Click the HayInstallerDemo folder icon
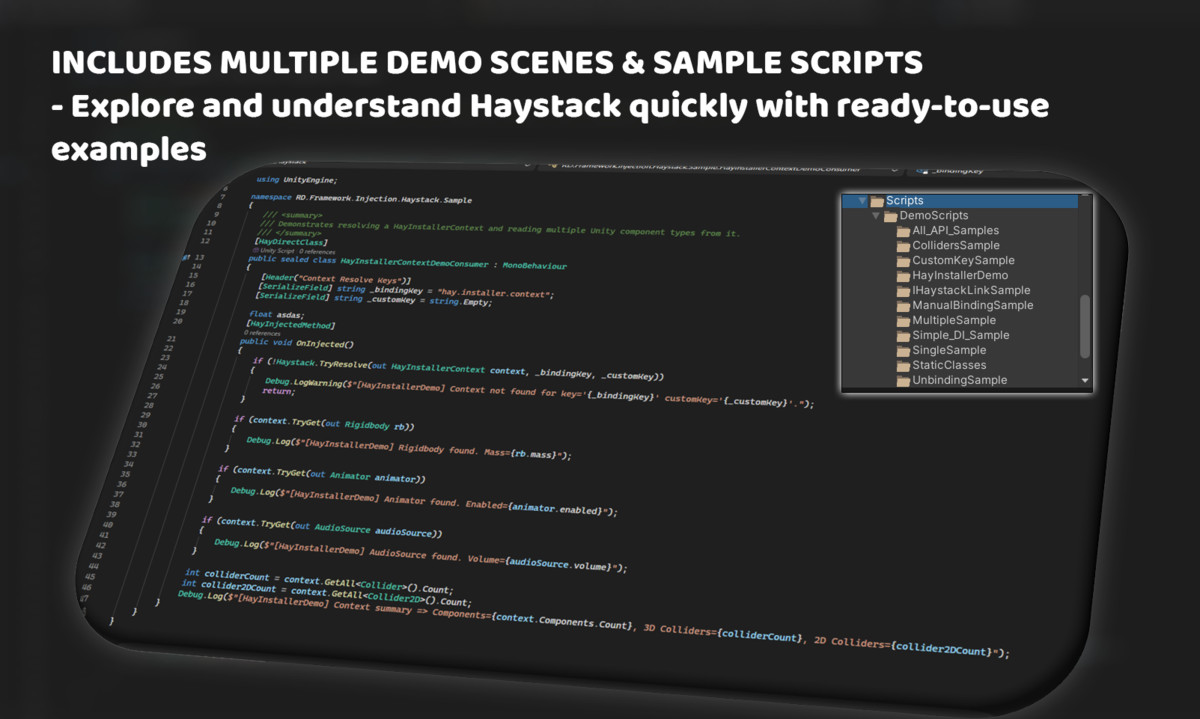 coord(904,276)
